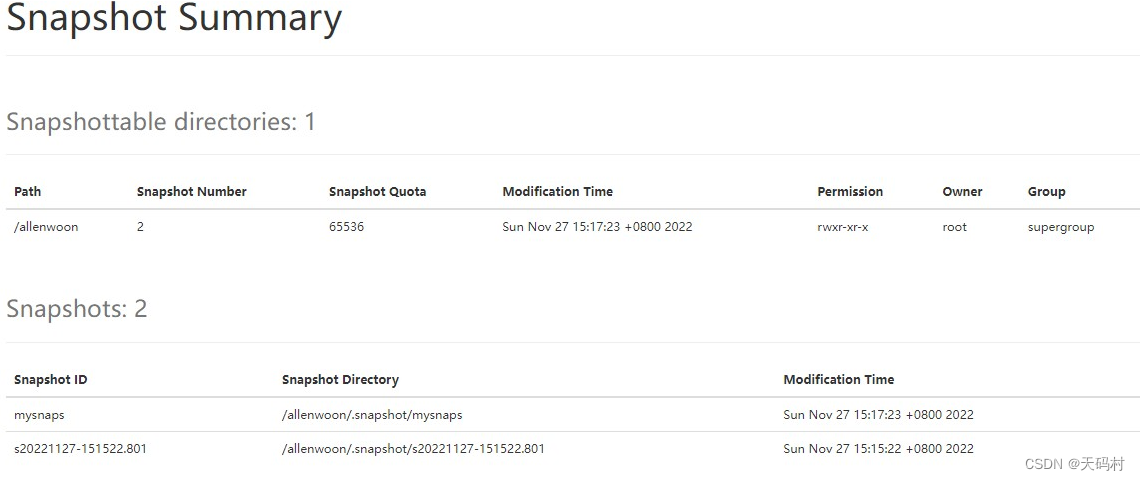The width and height of the screenshot is (1140, 480).
Task: Select the /allenwoon path cell
Action: pyautogui.click(x=46, y=227)
